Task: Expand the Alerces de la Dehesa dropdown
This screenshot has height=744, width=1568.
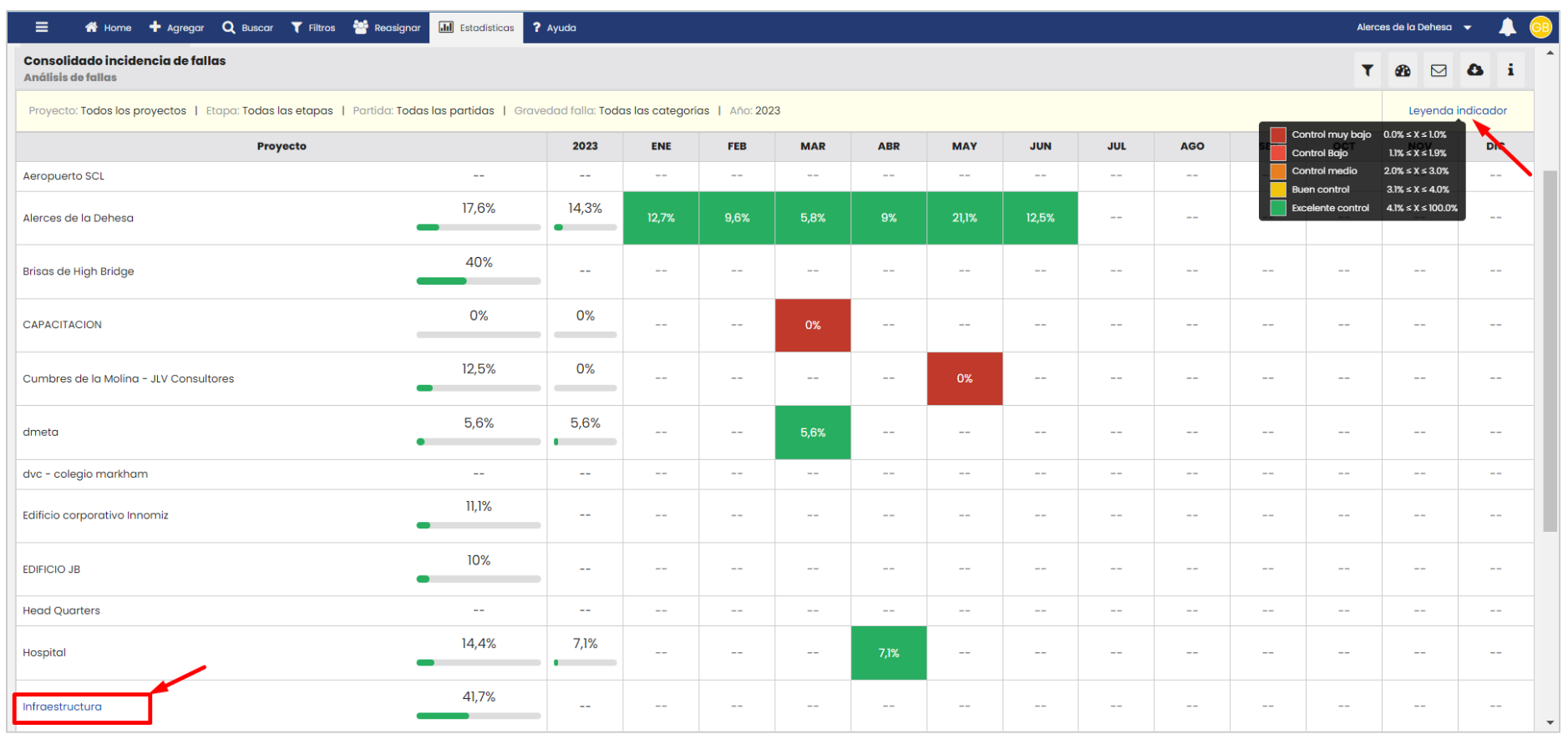Action: click(1413, 28)
